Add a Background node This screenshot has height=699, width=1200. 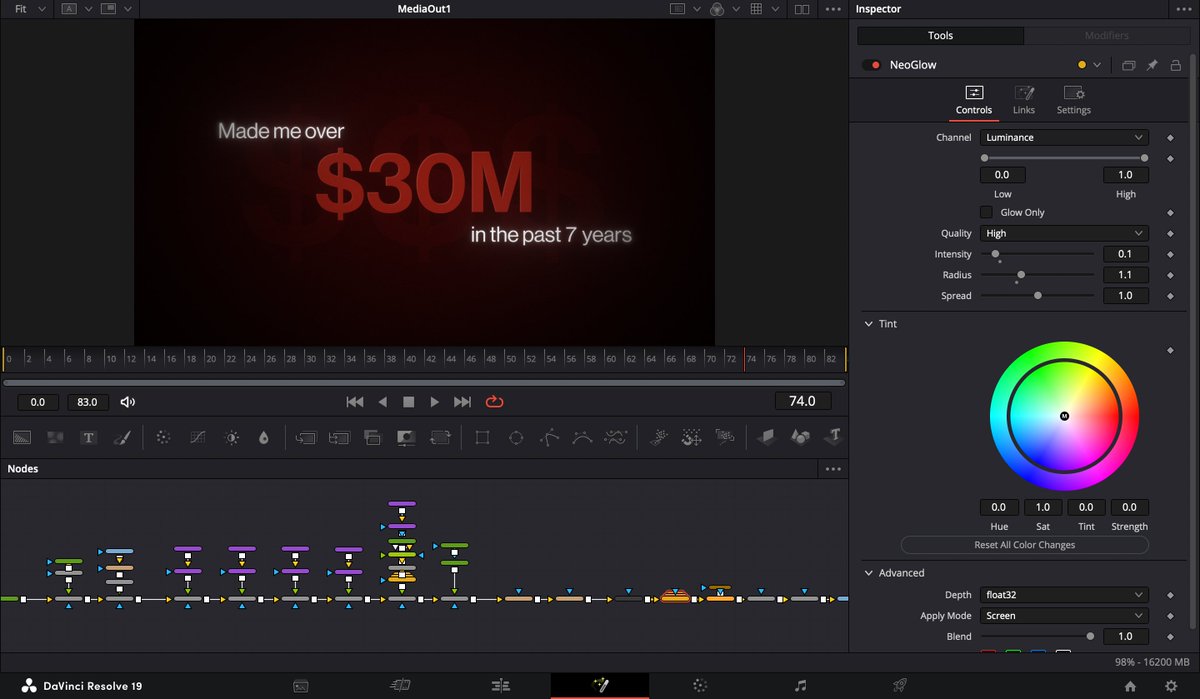point(21,437)
